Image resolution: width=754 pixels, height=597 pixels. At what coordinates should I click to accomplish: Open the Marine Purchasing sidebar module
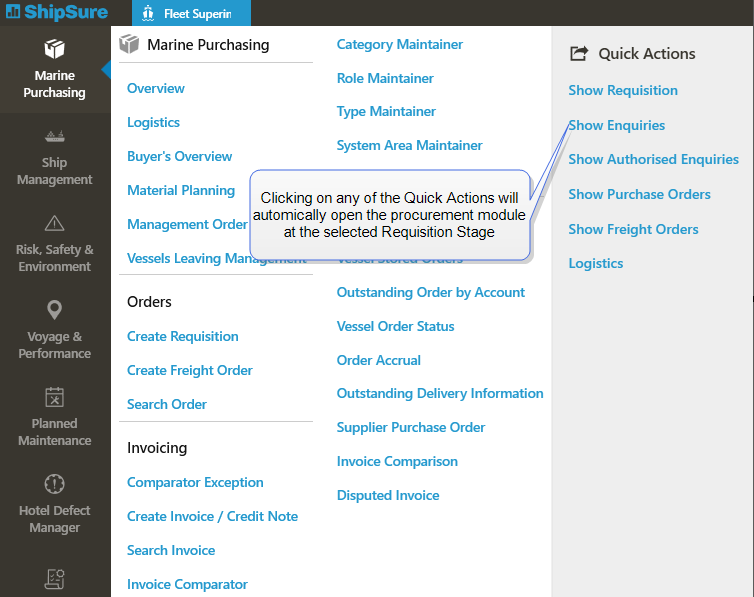[55, 70]
